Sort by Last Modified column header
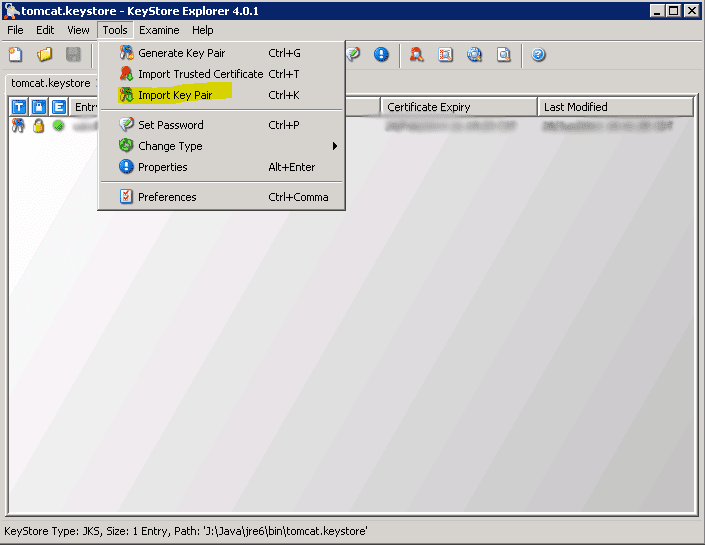Image resolution: width=705 pixels, height=545 pixels. [616, 107]
